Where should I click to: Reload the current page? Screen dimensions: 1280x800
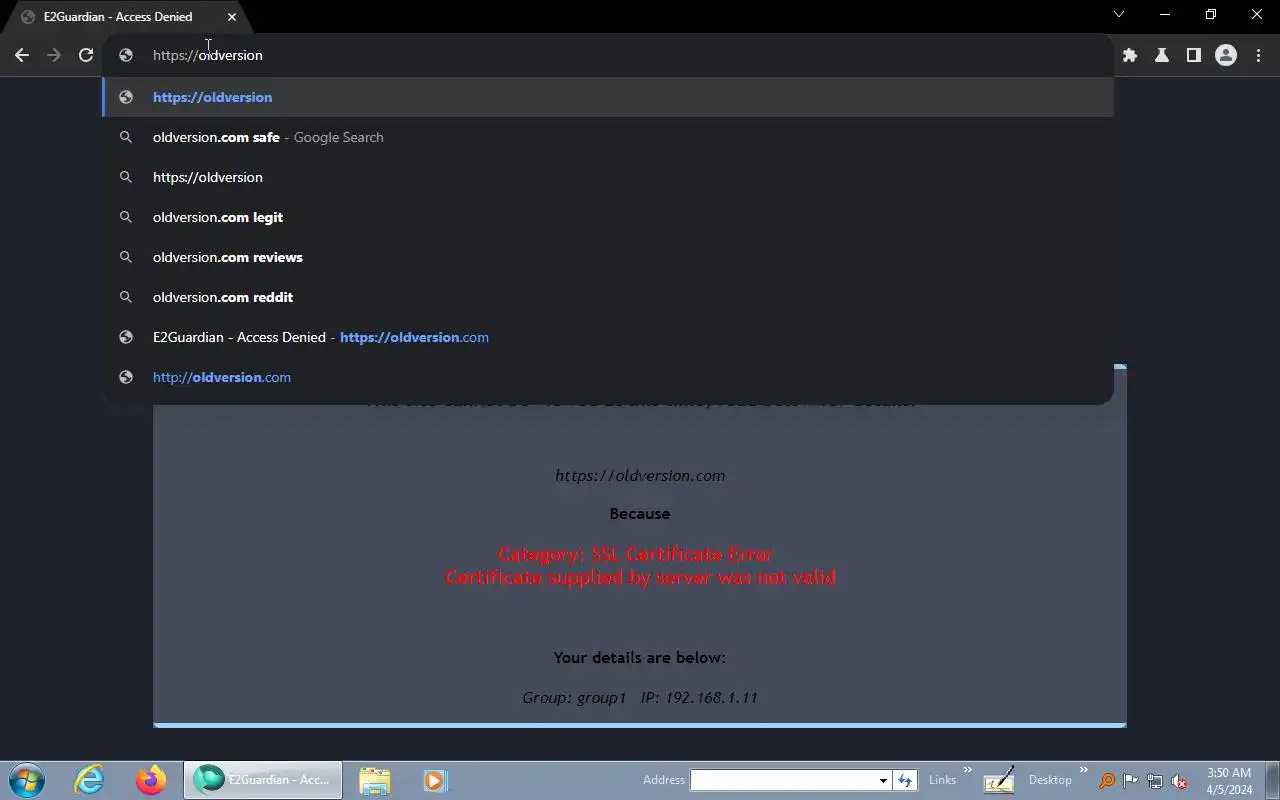(x=86, y=55)
